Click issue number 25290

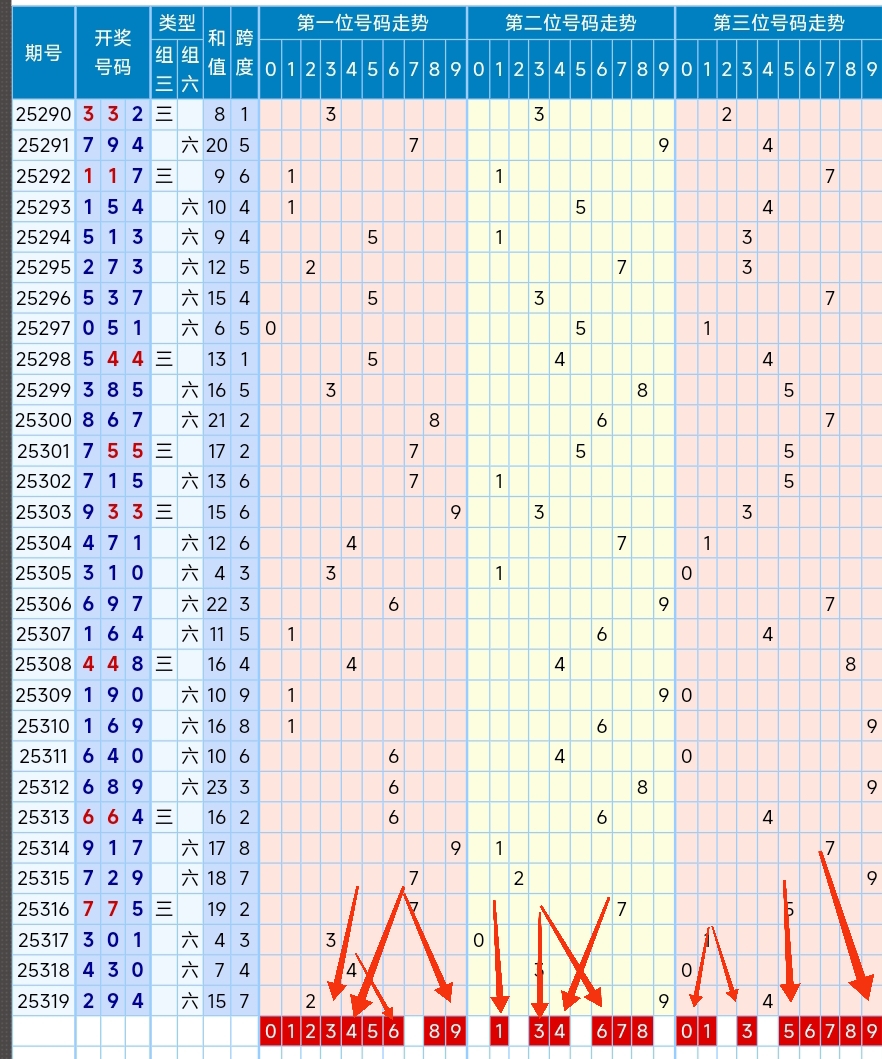[x=43, y=115]
